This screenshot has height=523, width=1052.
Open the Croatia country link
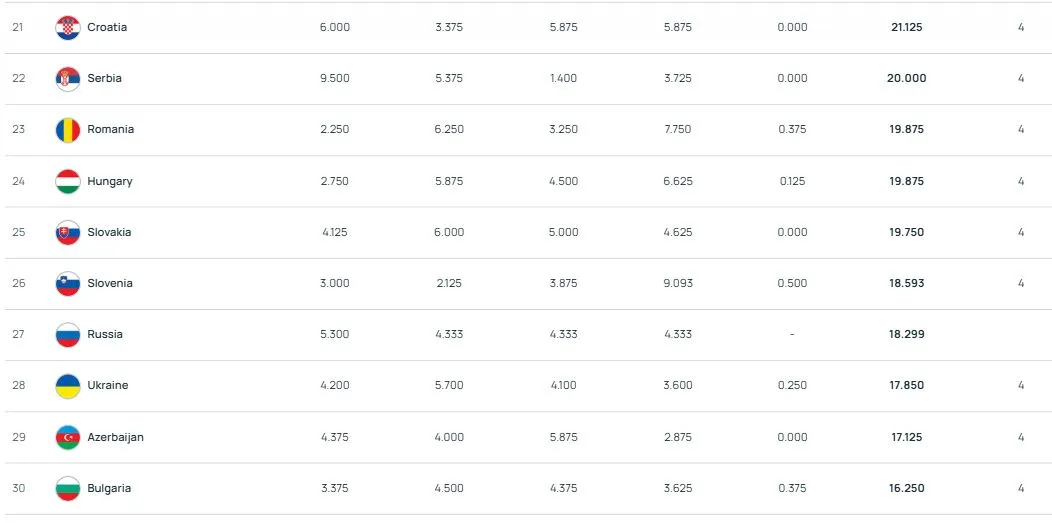(x=107, y=28)
